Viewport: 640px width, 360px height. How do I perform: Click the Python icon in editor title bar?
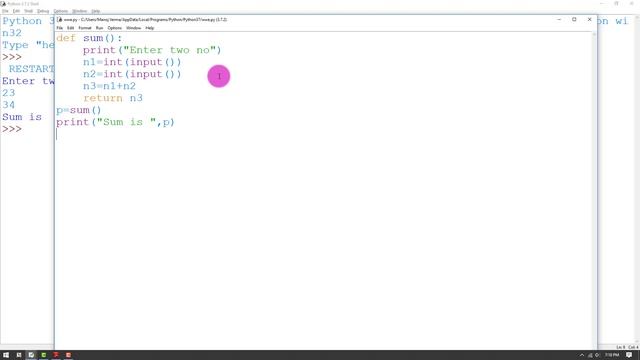click(60, 20)
